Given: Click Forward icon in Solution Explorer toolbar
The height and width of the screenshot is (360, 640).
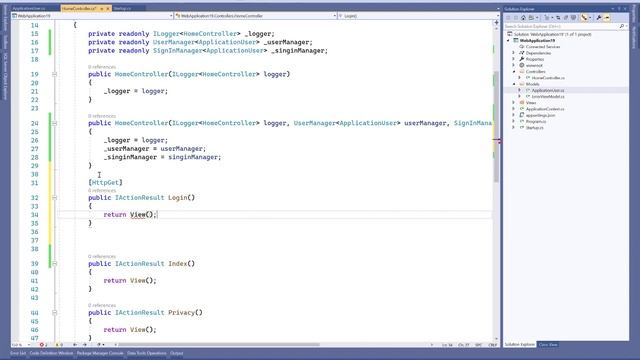Looking at the screenshot, I should [516, 18].
